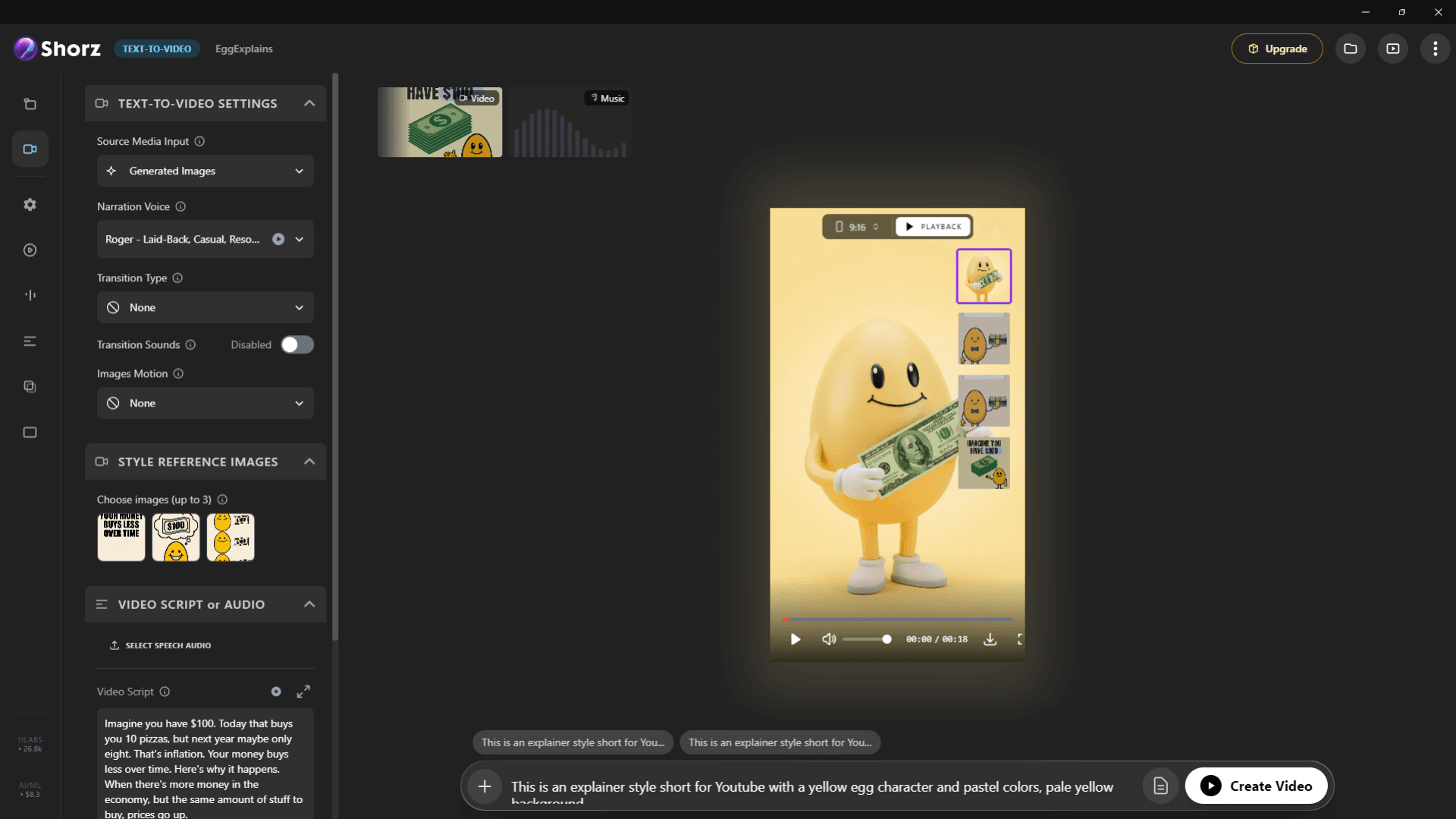Screen dimensions: 1456x819
Task: Open the text-to-video camera sidebar icon
Action: point(30,149)
